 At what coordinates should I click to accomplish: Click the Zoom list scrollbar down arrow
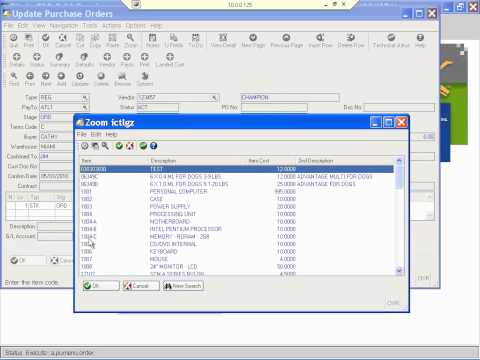click(399, 271)
